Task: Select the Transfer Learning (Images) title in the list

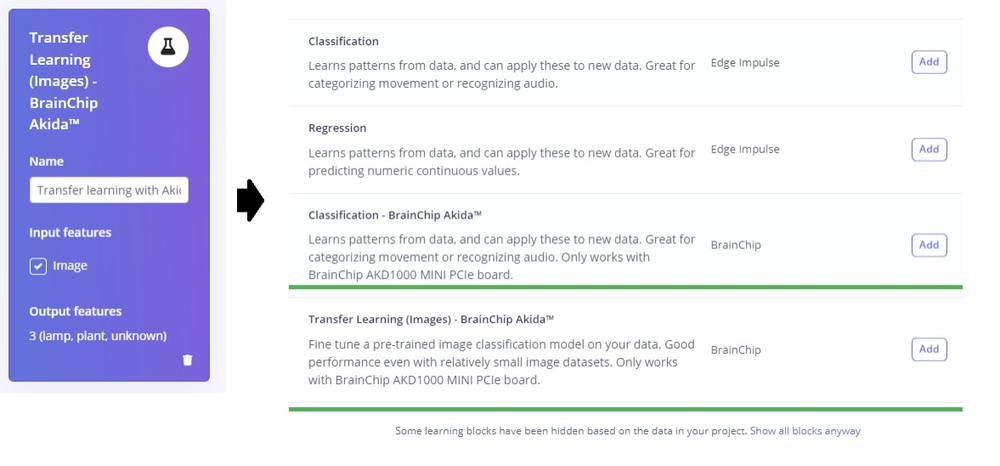Action: (431, 319)
